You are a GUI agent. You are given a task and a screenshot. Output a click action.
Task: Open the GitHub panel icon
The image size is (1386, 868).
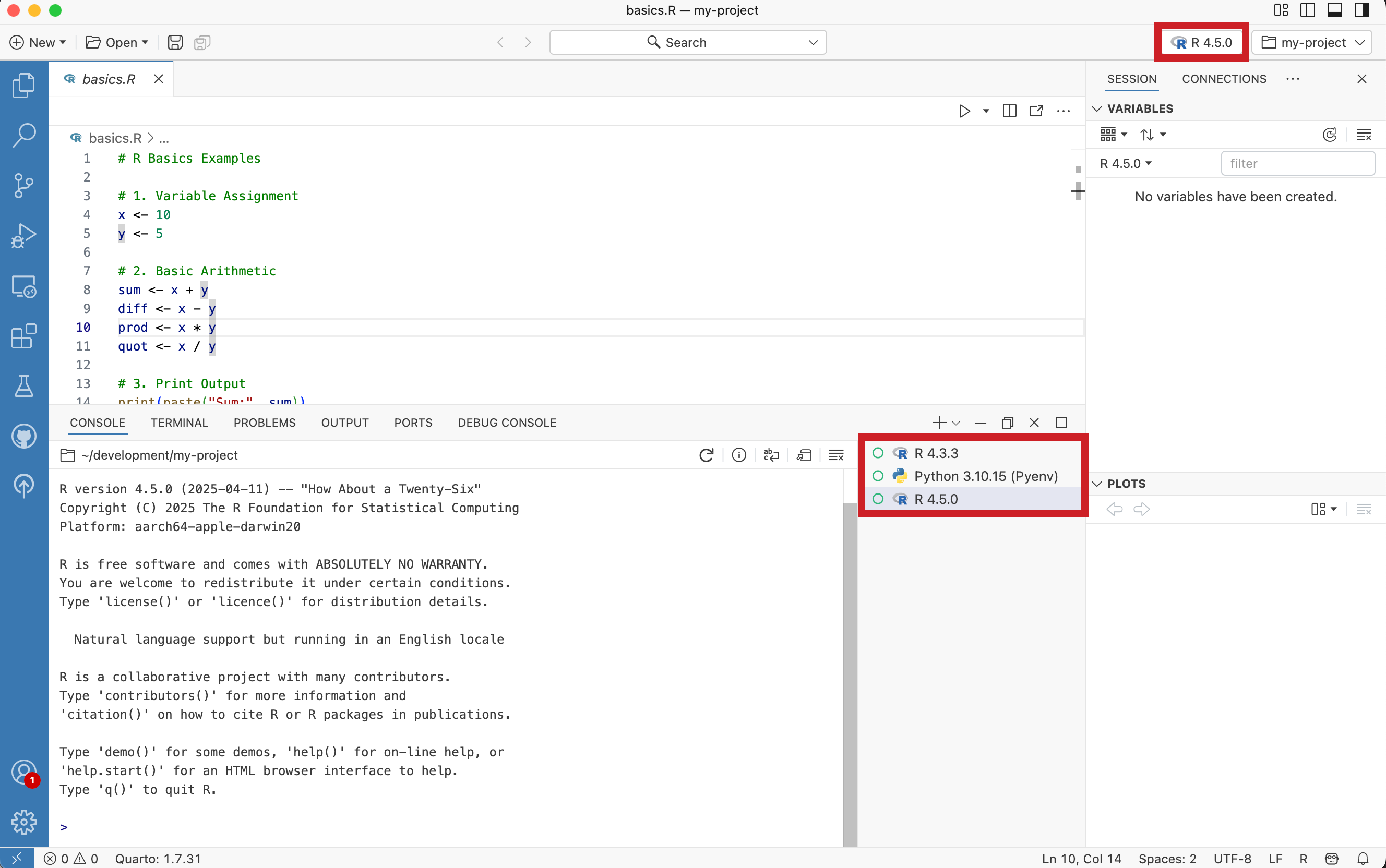(23, 436)
